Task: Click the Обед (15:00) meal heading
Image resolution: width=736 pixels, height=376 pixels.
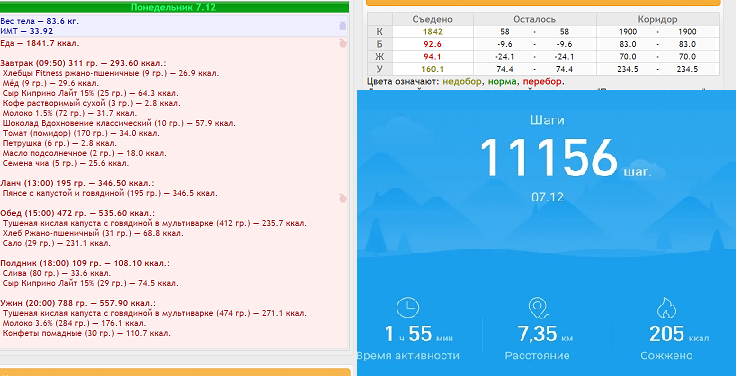Action: point(77,213)
